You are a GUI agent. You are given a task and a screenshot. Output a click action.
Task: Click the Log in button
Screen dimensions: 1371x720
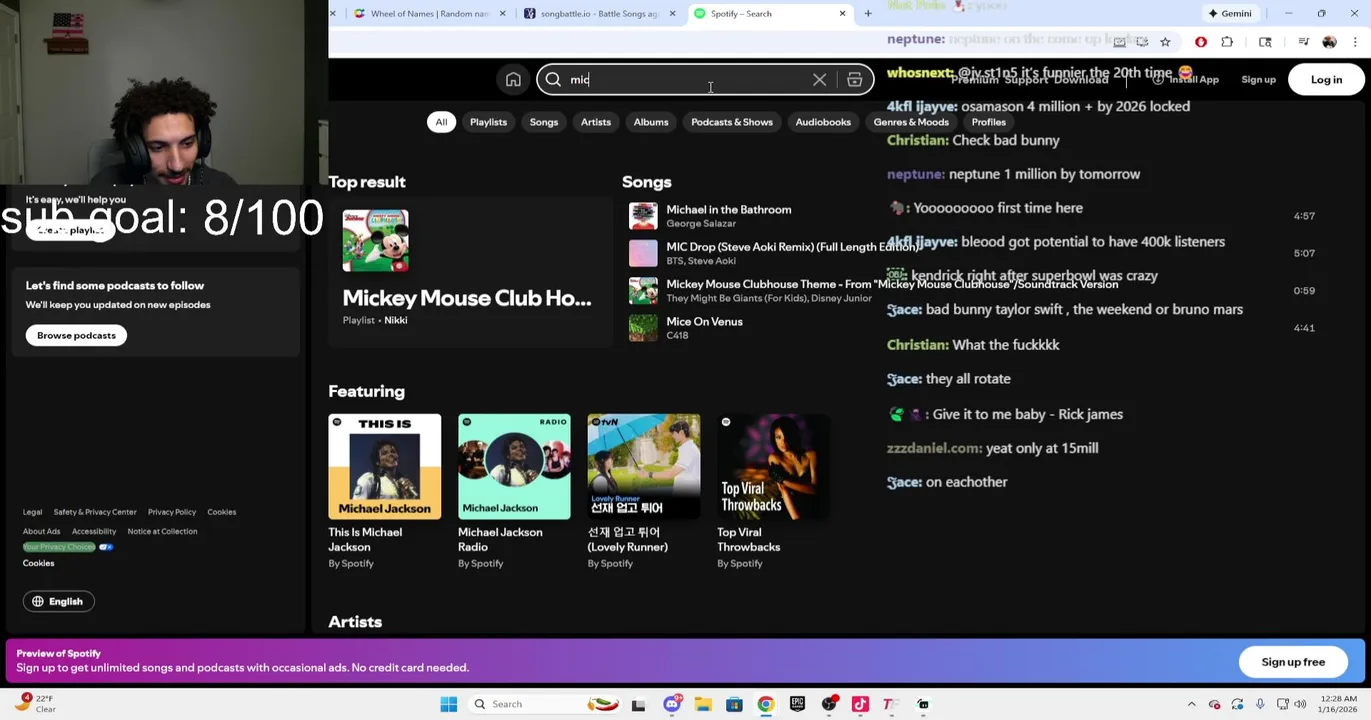[1326, 80]
